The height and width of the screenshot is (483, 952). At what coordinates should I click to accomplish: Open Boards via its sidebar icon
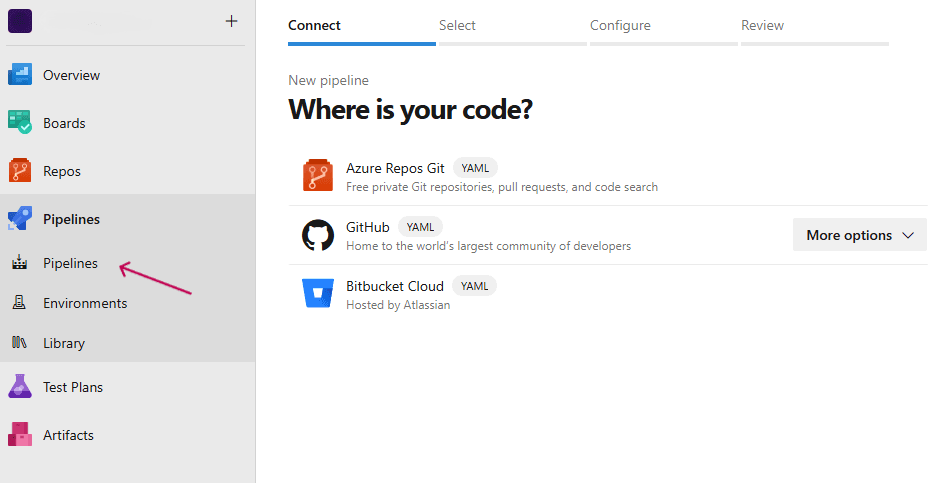coord(19,123)
